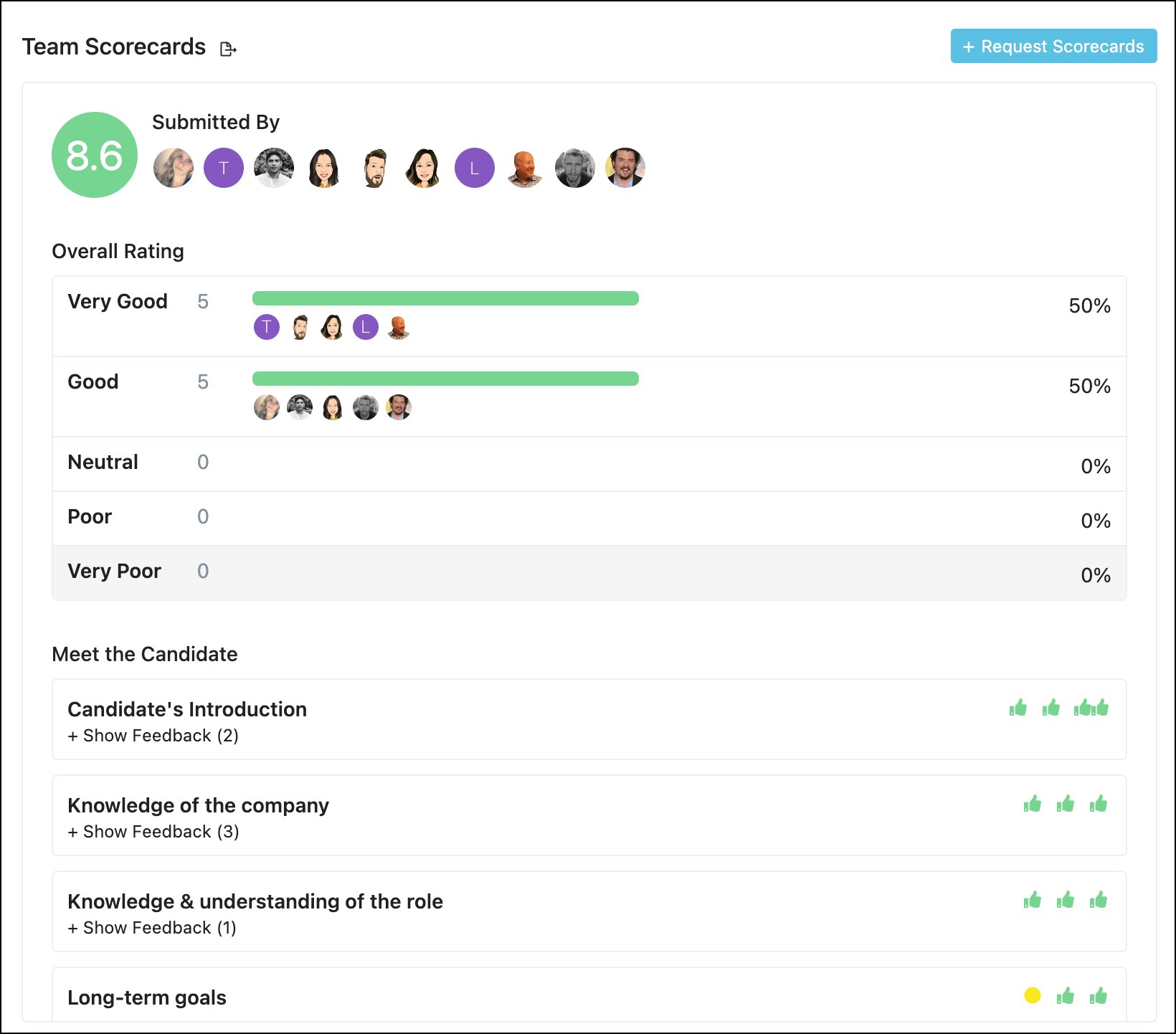Click first thumbs-up on Candidate's Introduction
The image size is (1176, 1034).
click(1018, 708)
